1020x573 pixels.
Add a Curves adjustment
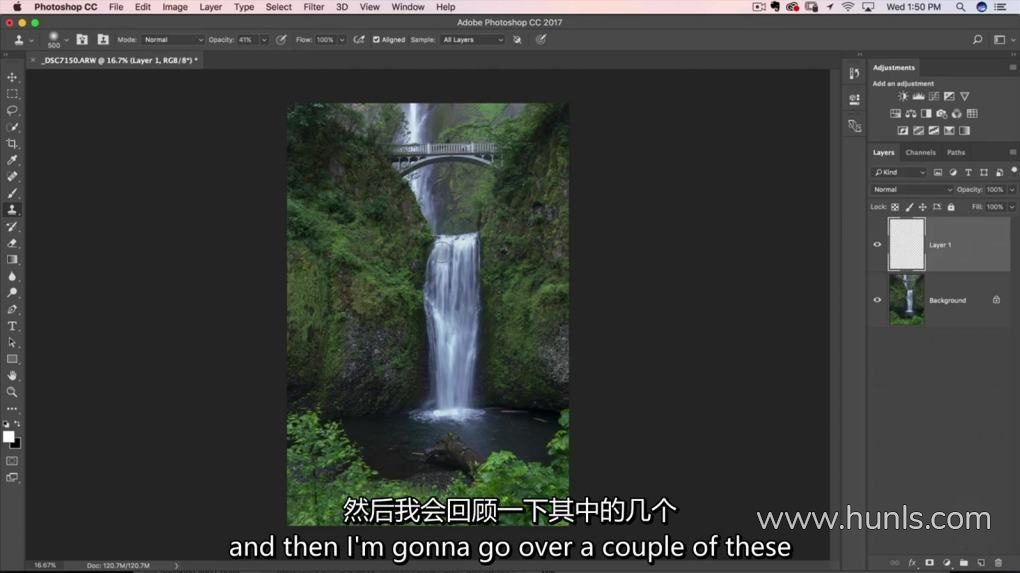[x=934, y=96]
